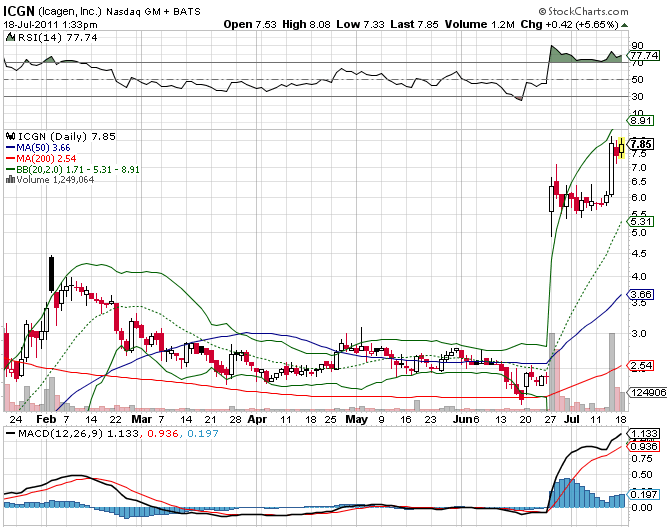
Task: Click the blue 3.66 moving average tag
Action: click(641, 294)
